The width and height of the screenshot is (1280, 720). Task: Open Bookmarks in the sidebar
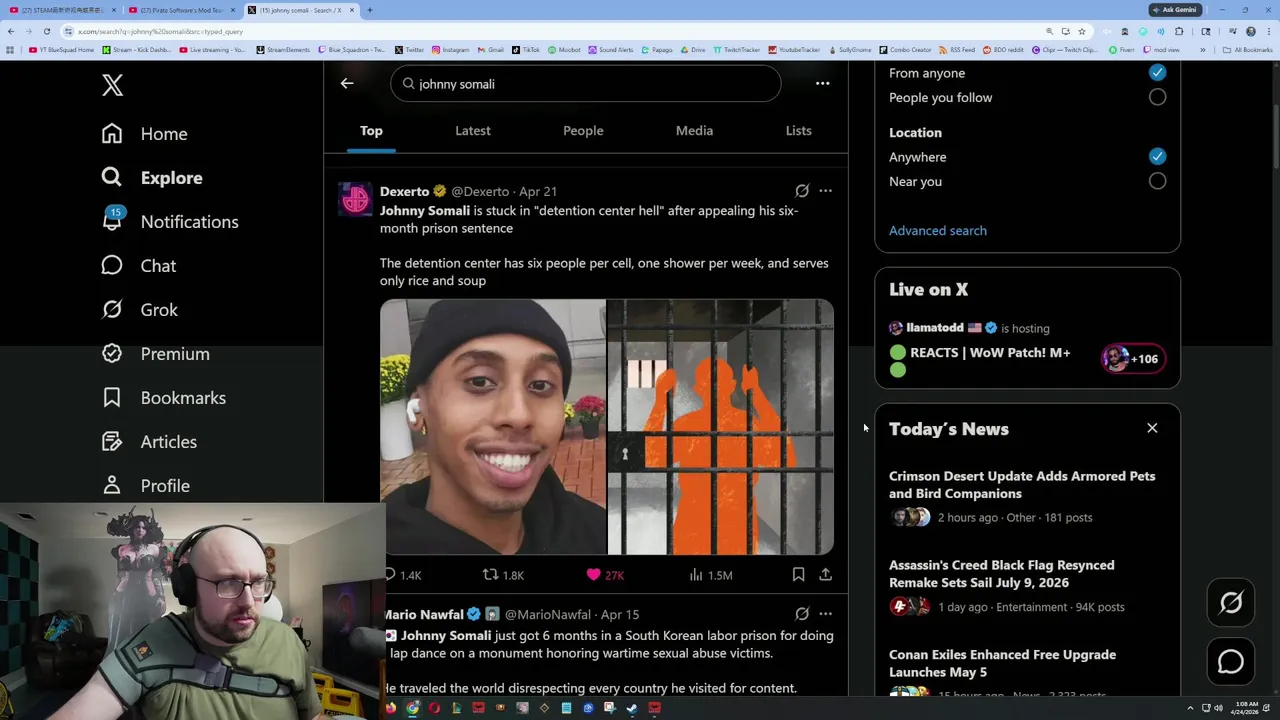click(x=164, y=398)
